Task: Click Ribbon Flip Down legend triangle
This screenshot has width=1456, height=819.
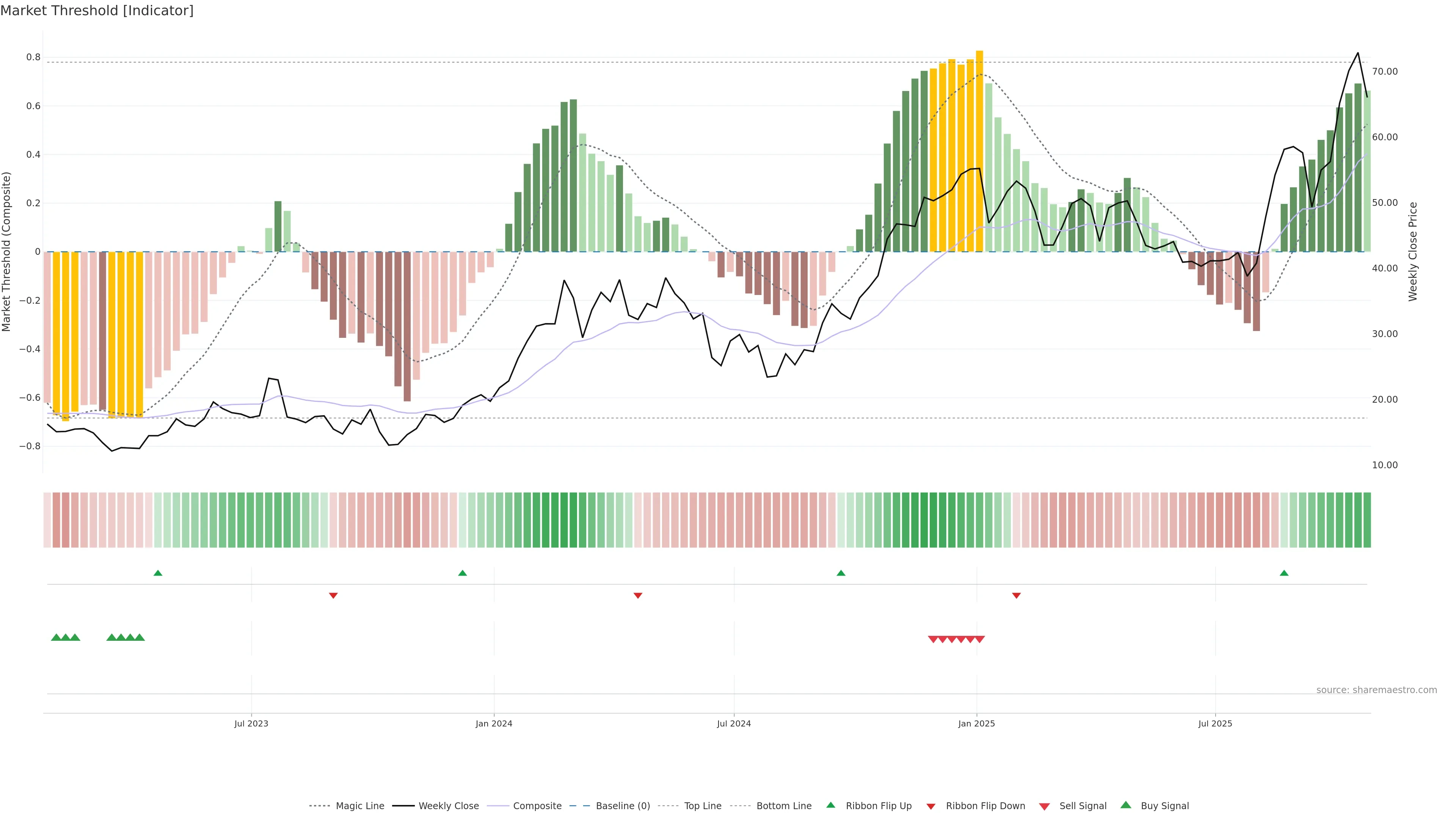Action: tap(931, 806)
